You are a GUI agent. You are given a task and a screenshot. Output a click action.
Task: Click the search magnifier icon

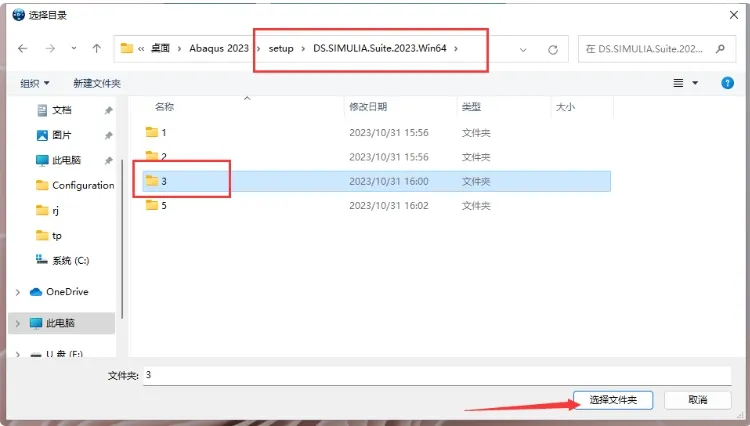click(x=720, y=49)
